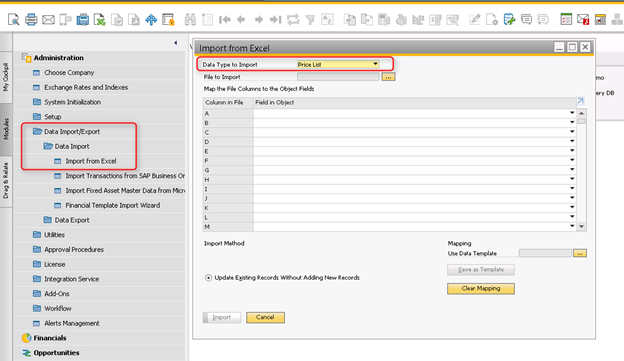Click the yellow-topped calendar grid icon
The height and width of the screenshot is (361, 624).
(600, 19)
